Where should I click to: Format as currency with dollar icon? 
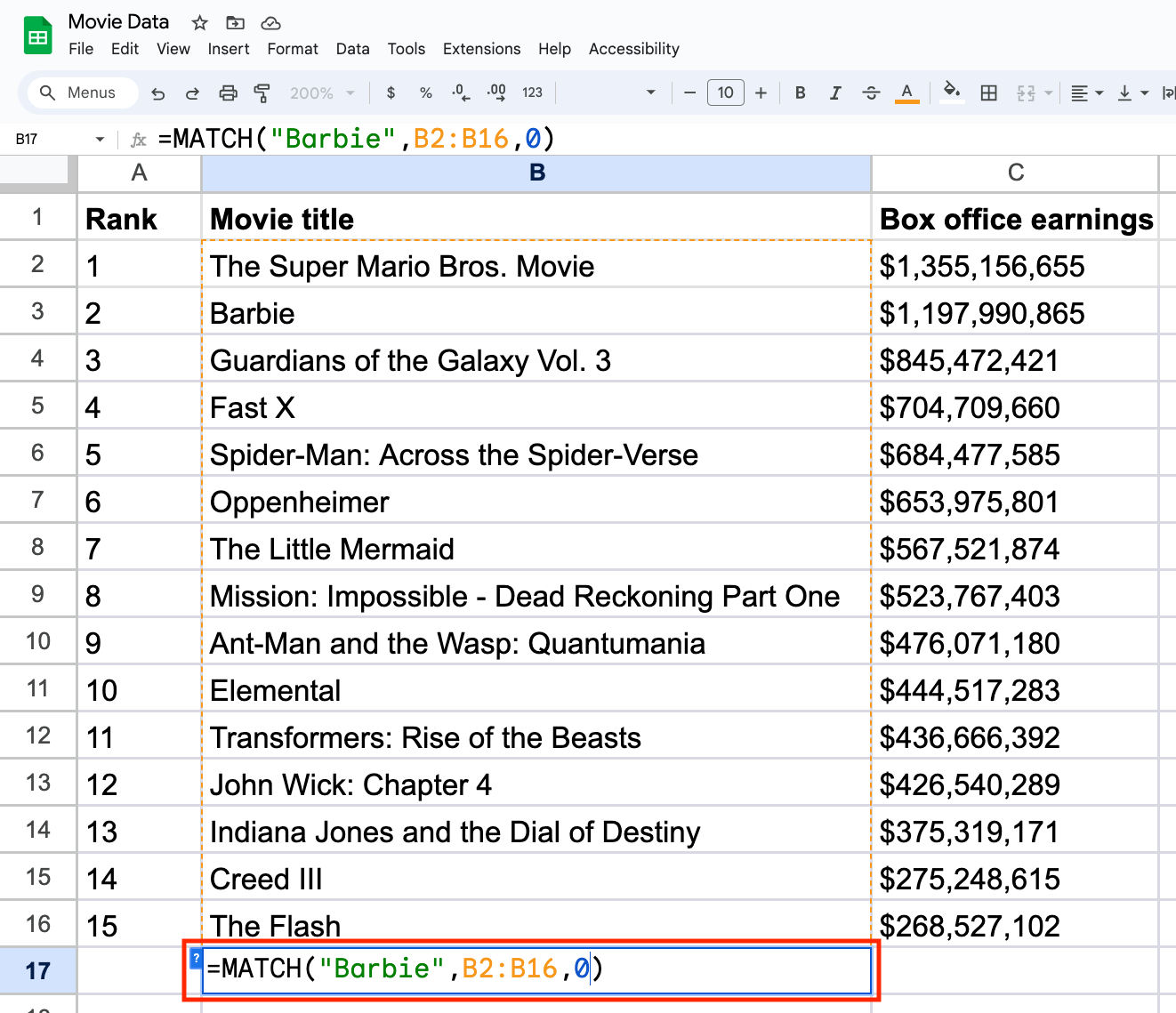[391, 92]
